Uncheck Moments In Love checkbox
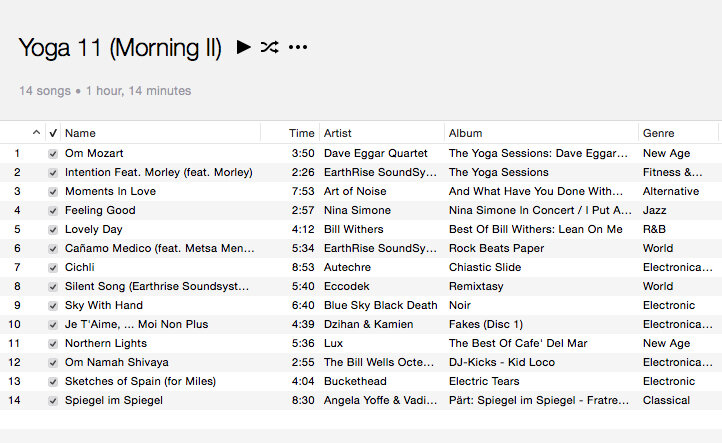This screenshot has height=443, width=722. pos(53,192)
